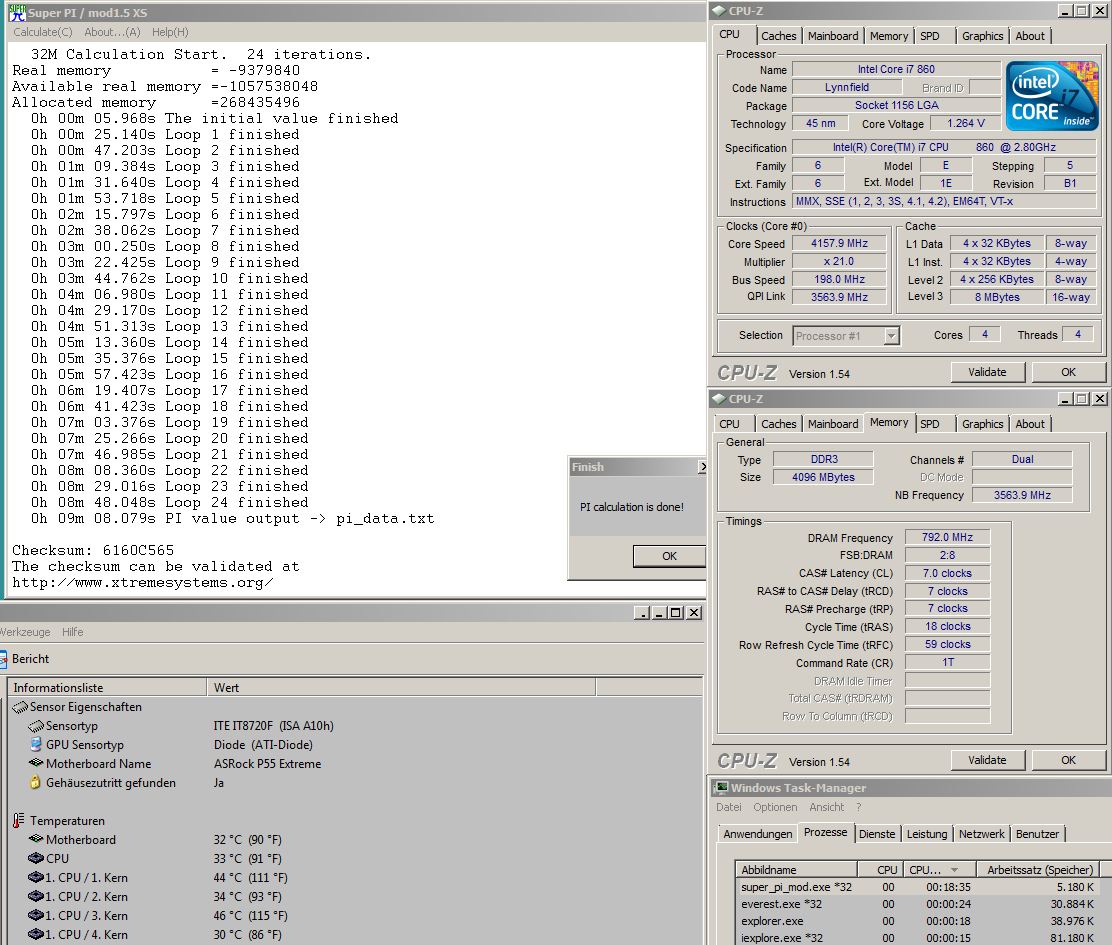Click the lower CPU-Z window title icon
Screen dimensions: 1112x945
(719, 398)
